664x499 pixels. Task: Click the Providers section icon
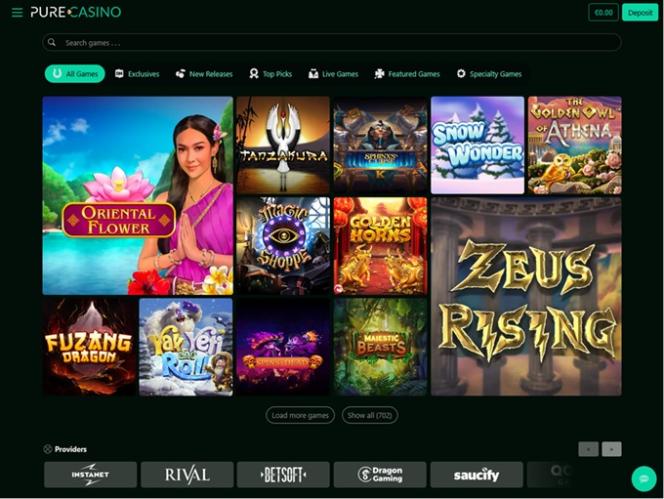47,449
